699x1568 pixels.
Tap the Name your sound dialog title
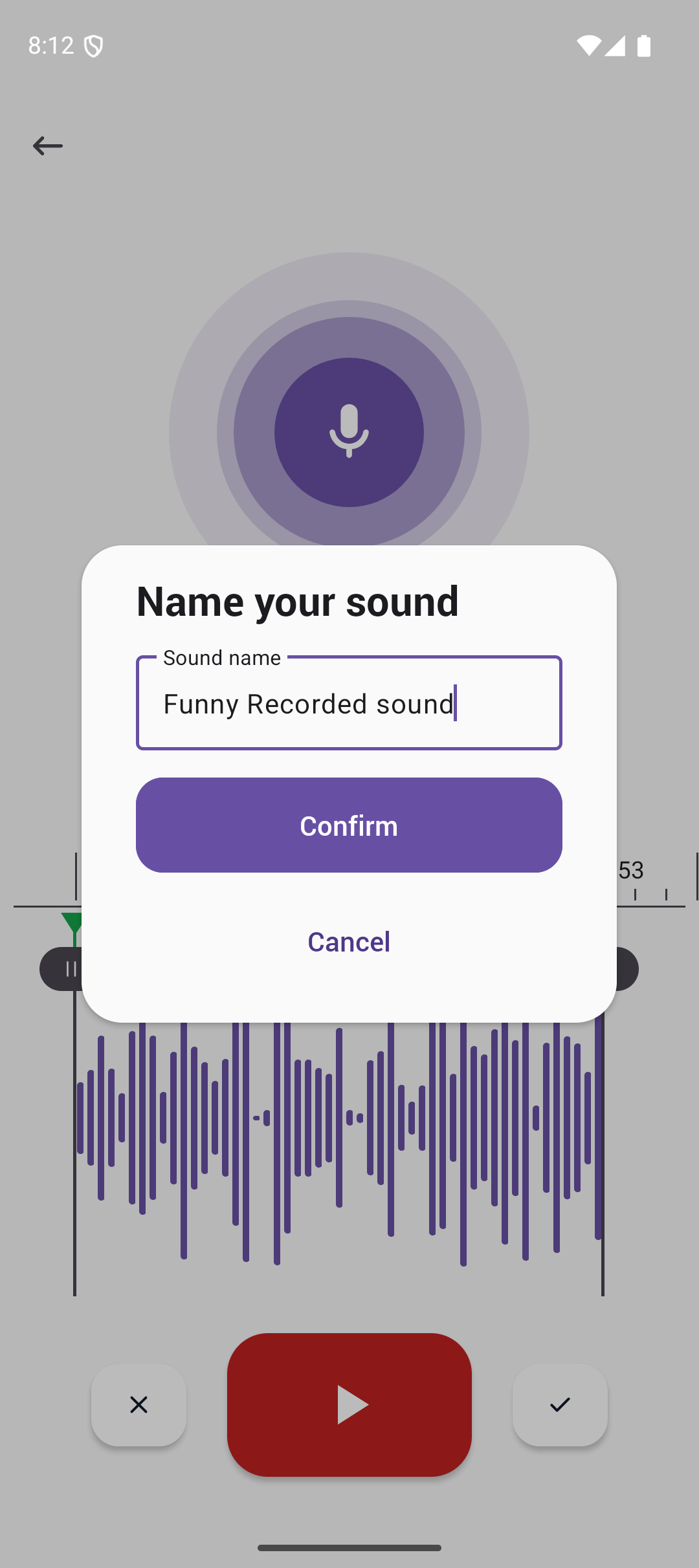[x=298, y=601]
